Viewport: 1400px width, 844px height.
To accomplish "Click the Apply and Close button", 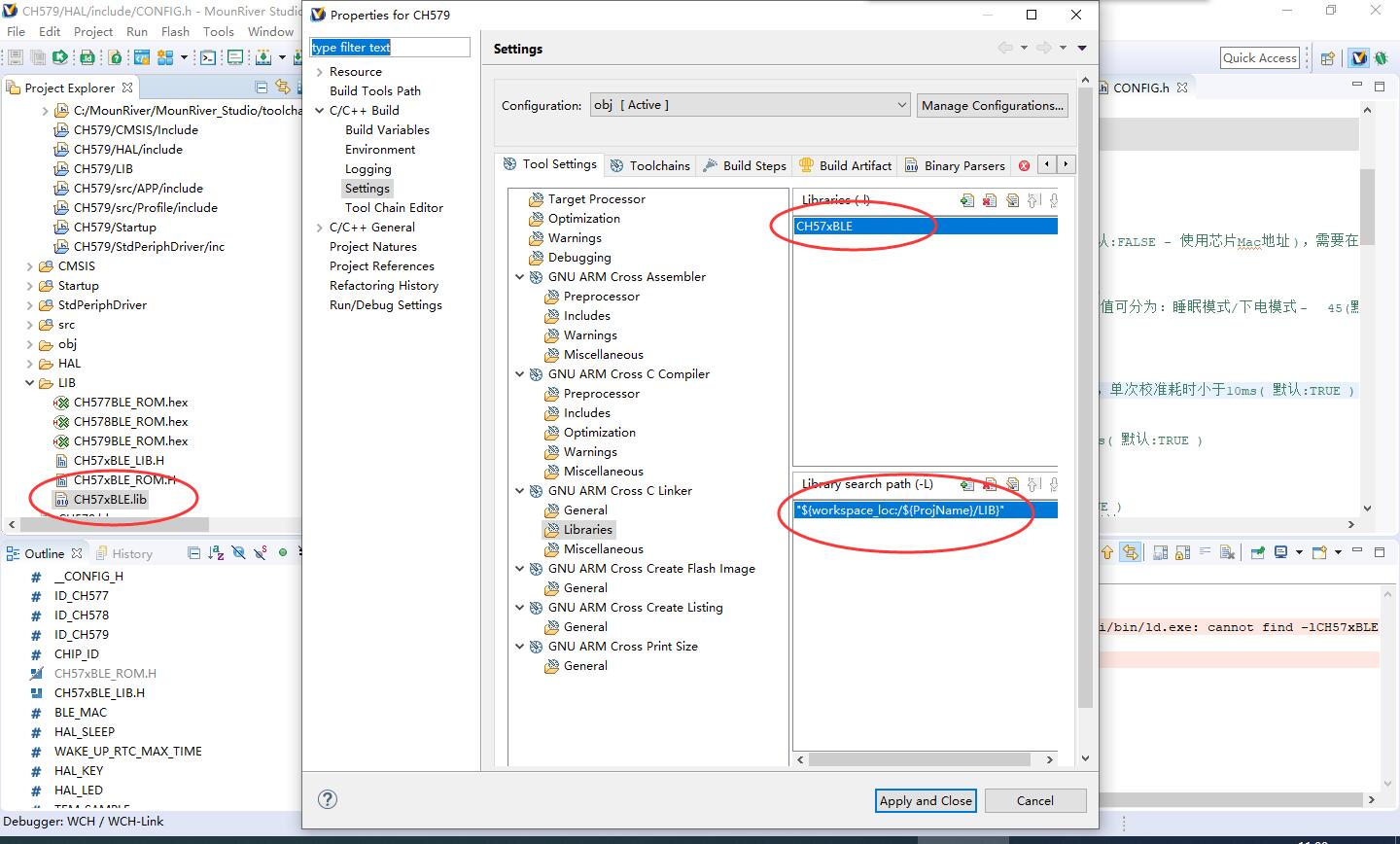I will click(x=926, y=800).
